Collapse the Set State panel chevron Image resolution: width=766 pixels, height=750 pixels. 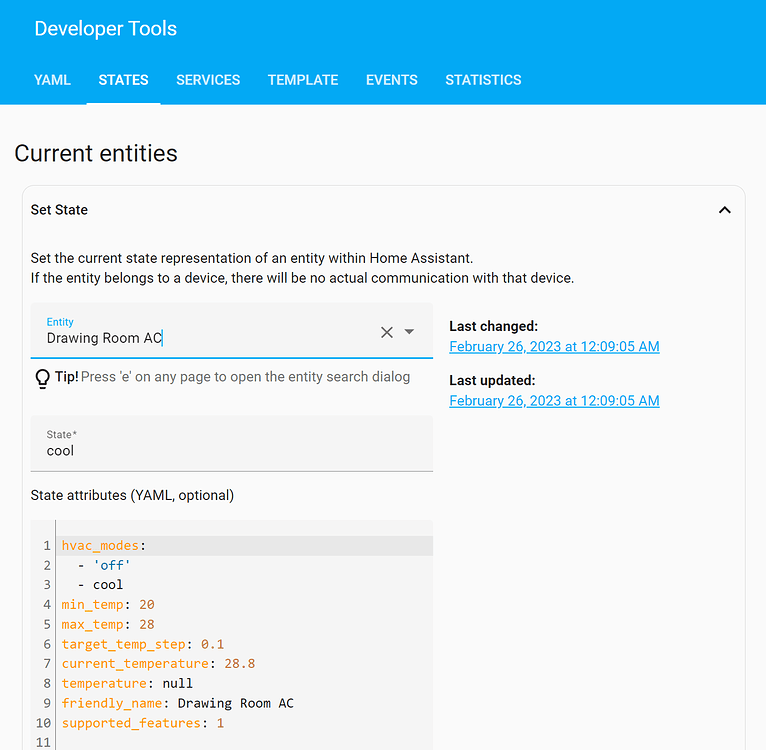click(x=724, y=210)
